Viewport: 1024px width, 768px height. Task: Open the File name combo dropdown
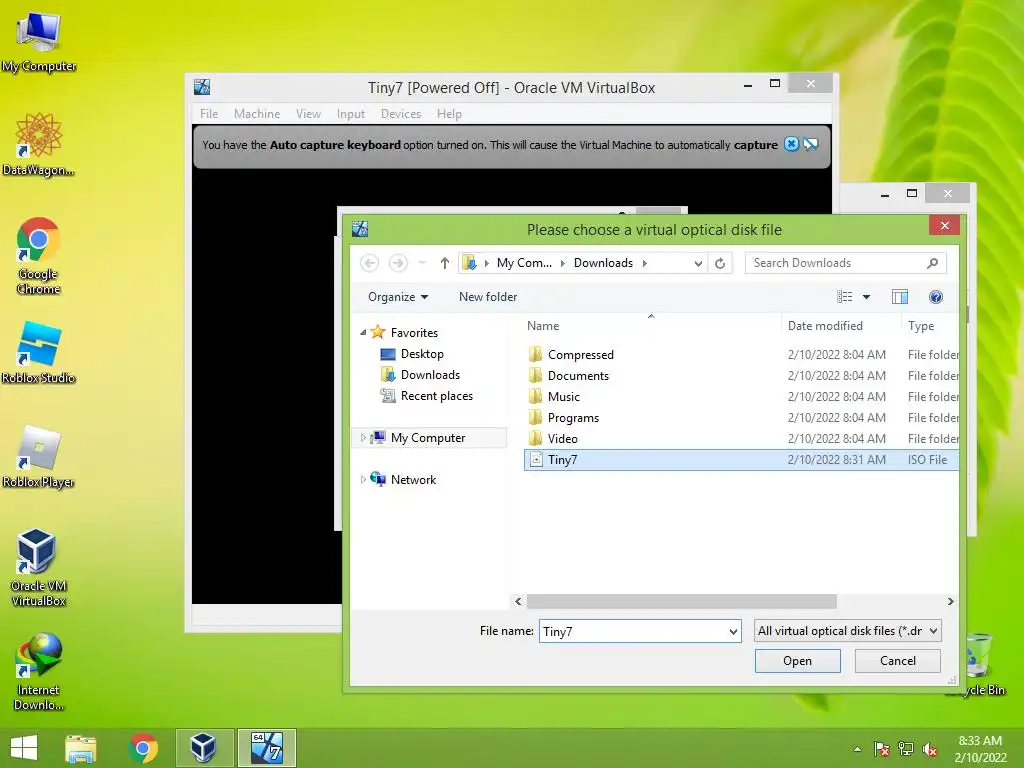[x=733, y=632]
